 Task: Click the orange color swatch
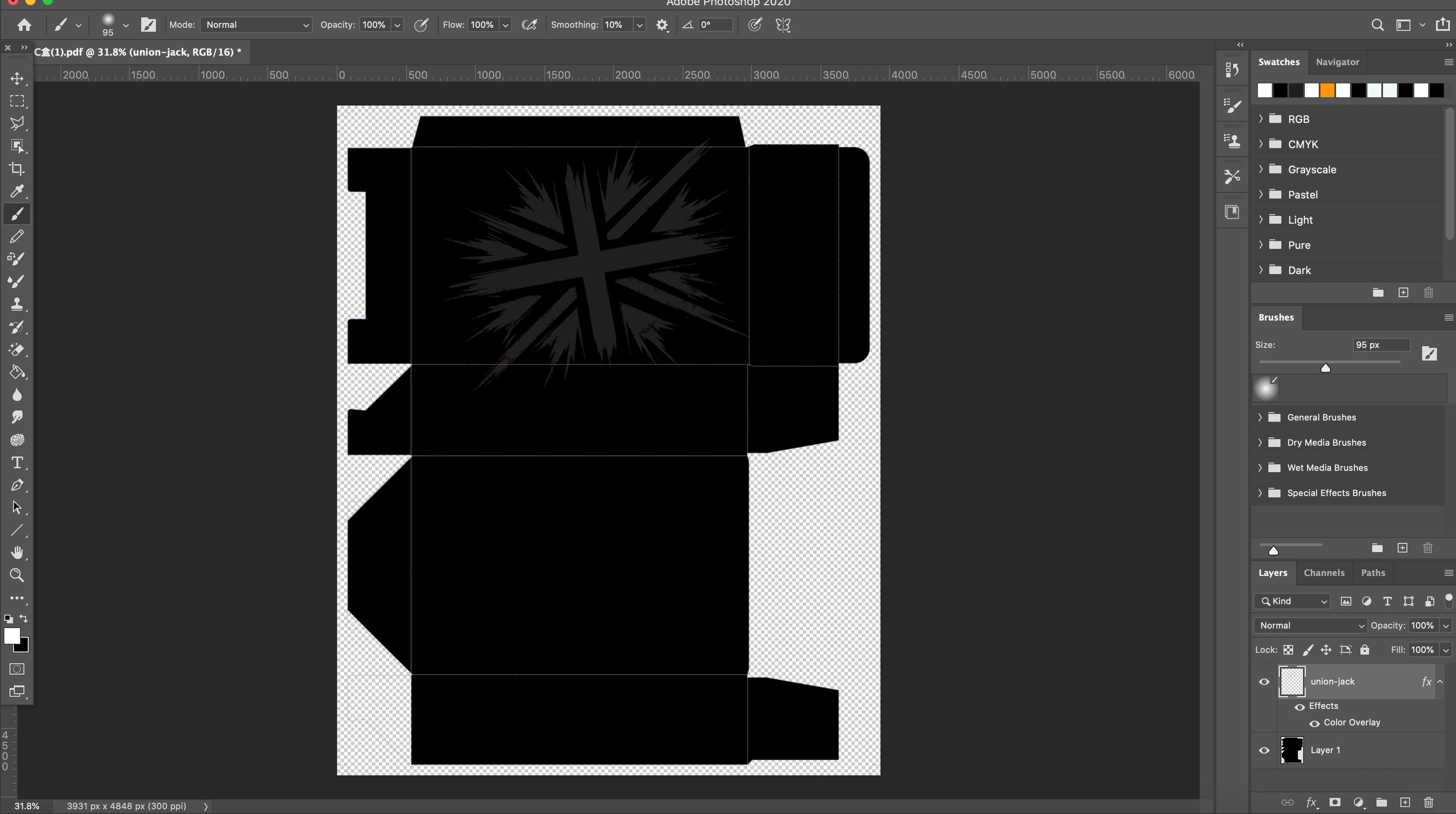1327,90
